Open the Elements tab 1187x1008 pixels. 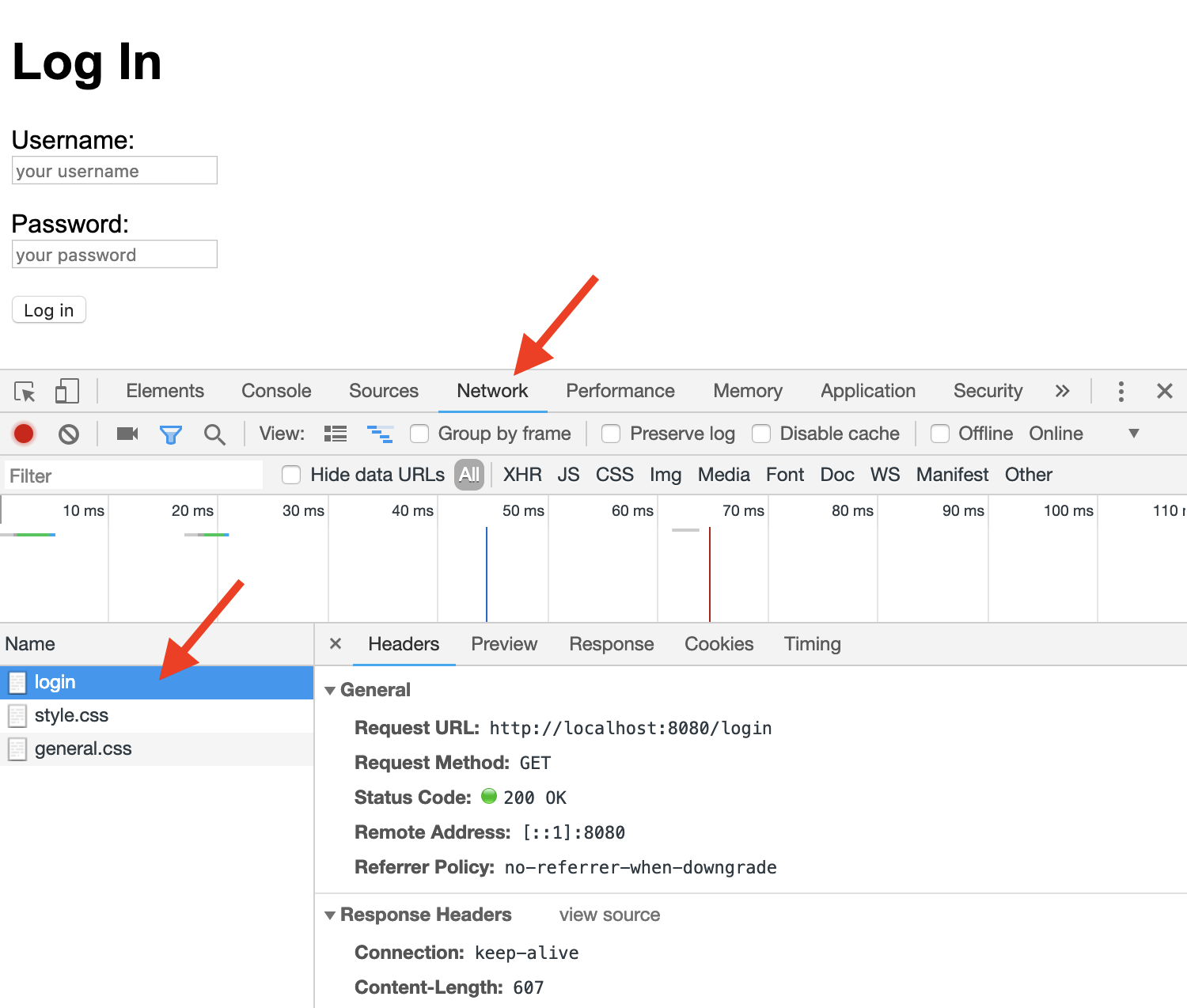[165, 391]
